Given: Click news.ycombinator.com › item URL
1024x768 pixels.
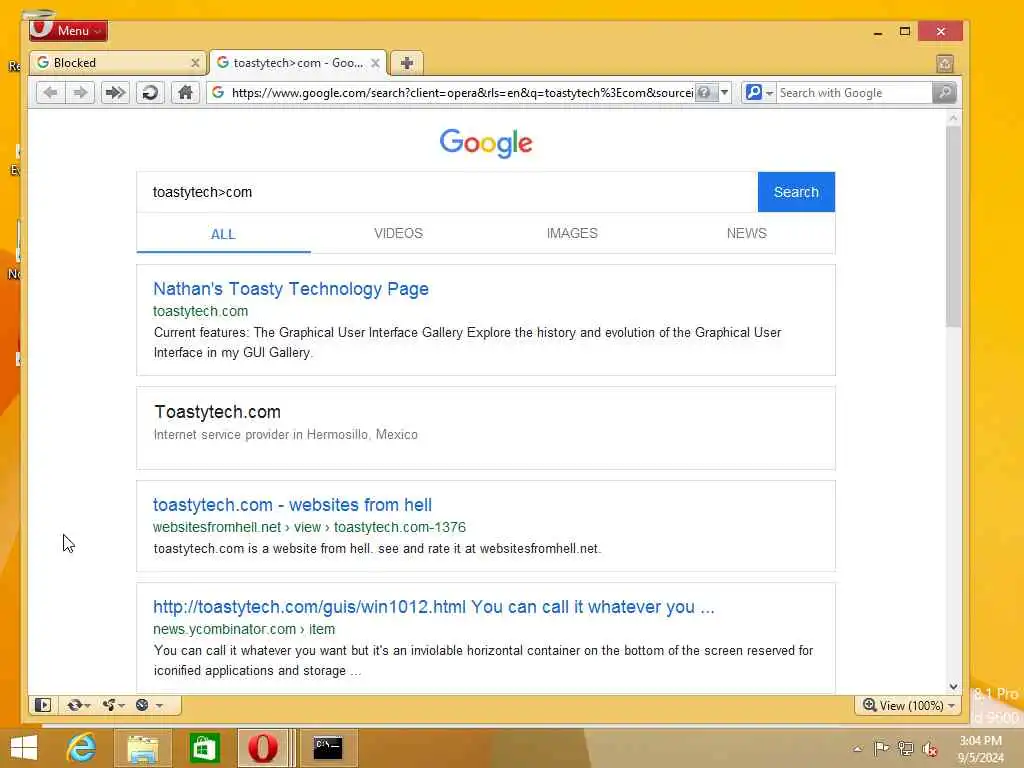Looking at the screenshot, I should (244, 629).
